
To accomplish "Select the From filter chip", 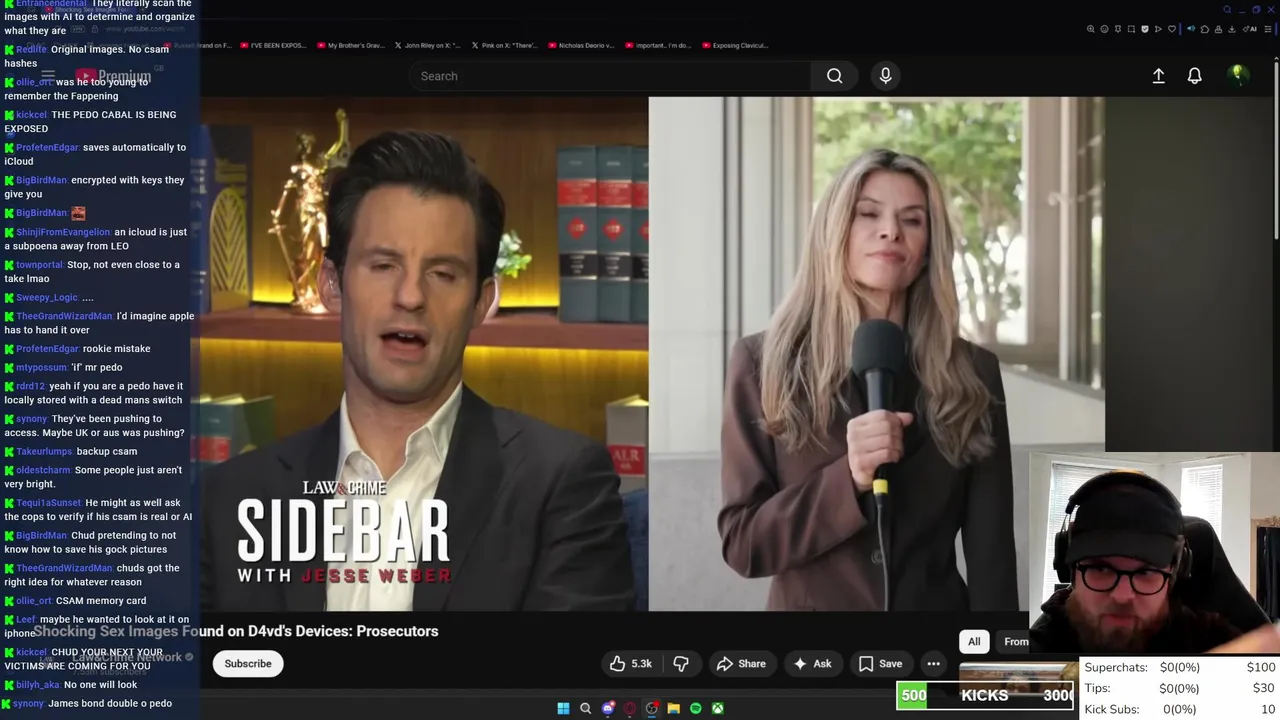I will pos(1015,642).
